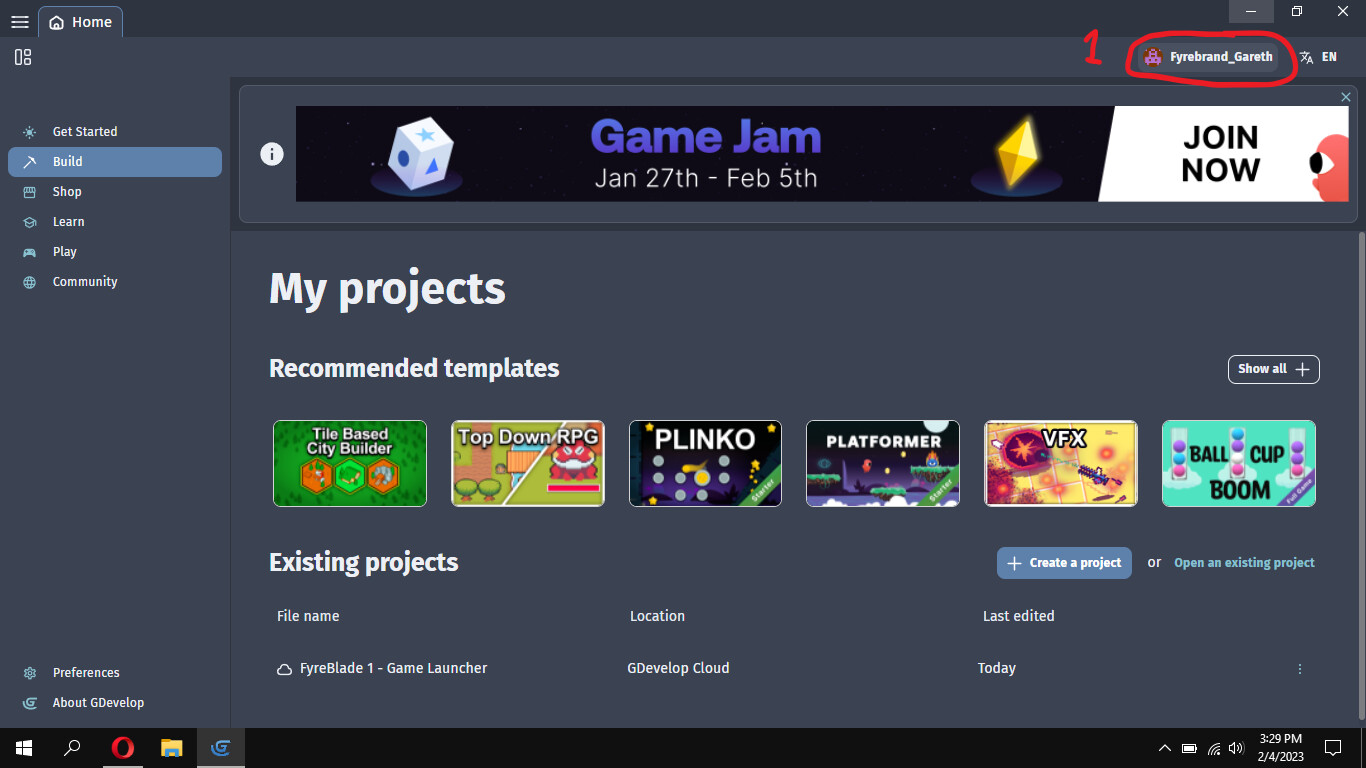The width and height of the screenshot is (1366, 768).
Task: Open Tile Based City Builder template
Action: pyautogui.click(x=350, y=463)
